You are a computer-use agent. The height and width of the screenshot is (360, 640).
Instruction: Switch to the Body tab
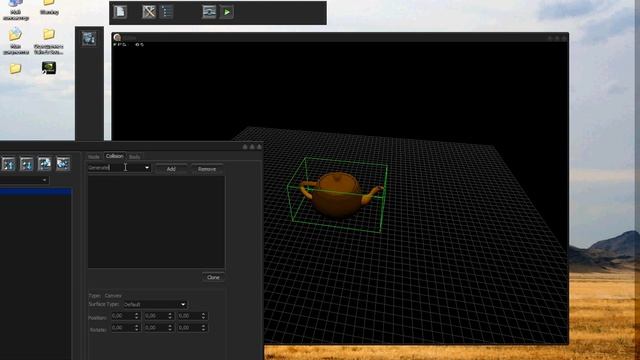tap(135, 157)
